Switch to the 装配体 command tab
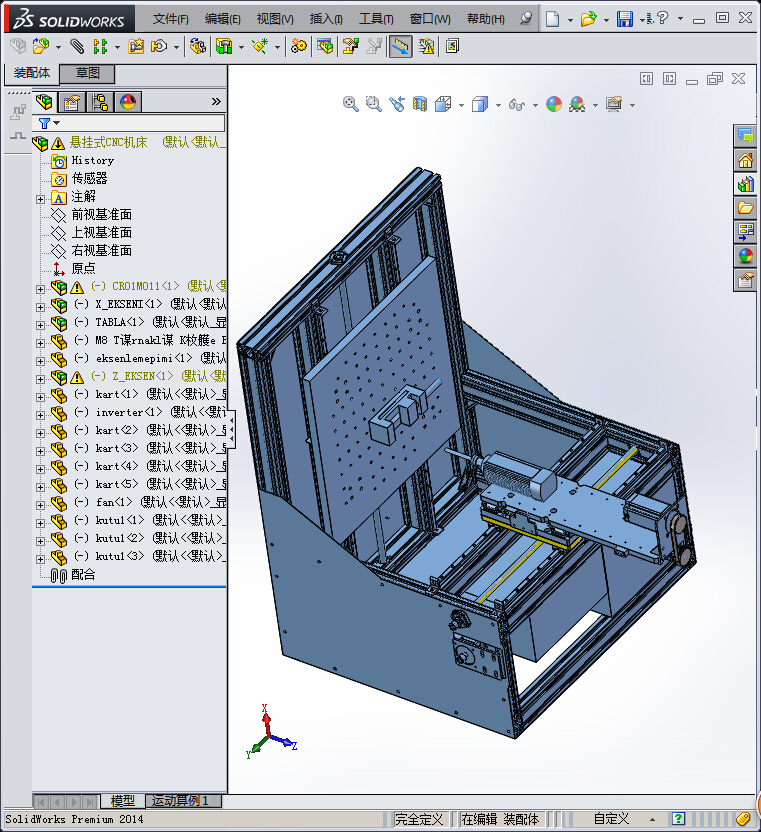This screenshot has width=761, height=832. 31,73
